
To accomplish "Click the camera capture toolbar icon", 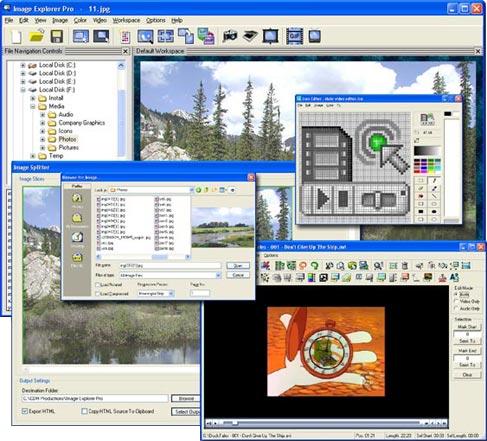I will click(x=230, y=36).
